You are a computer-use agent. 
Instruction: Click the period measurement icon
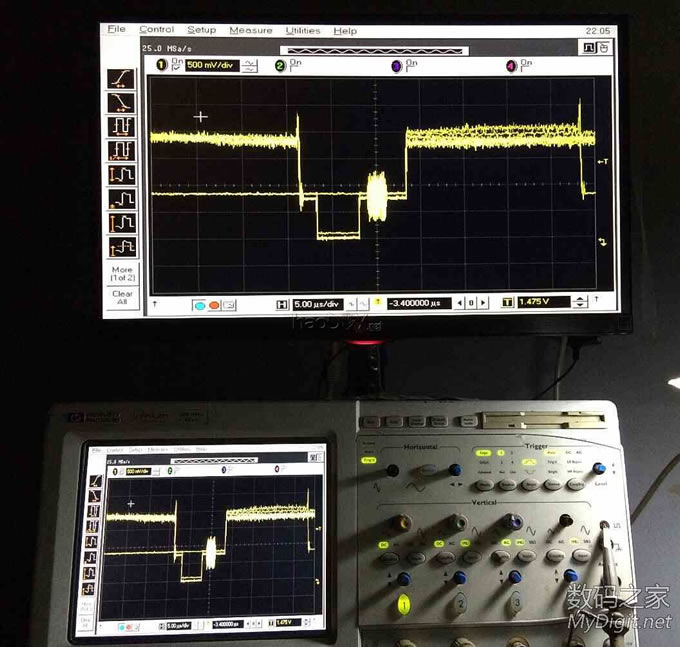[122, 126]
